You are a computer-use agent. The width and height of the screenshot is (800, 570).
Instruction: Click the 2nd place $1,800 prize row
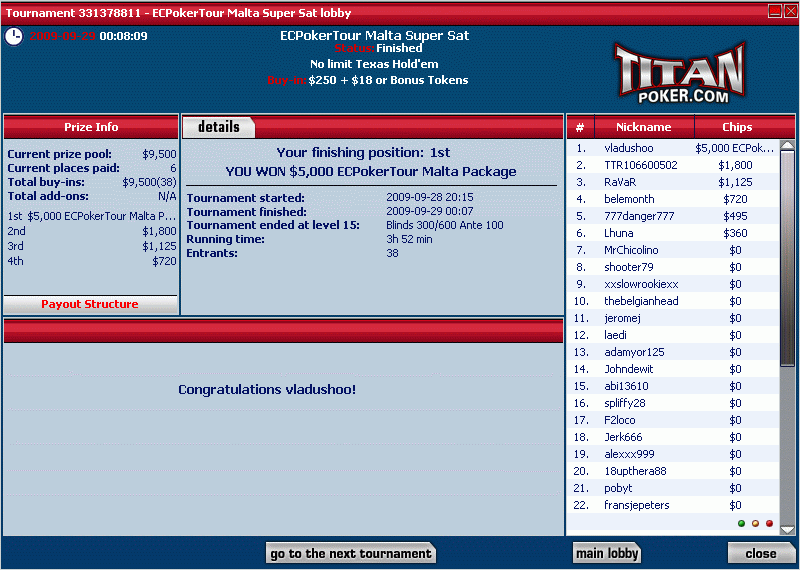(x=91, y=231)
